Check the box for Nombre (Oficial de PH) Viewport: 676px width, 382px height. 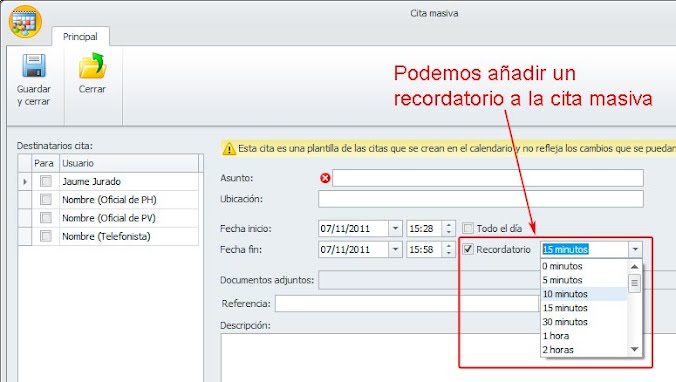click(x=46, y=199)
